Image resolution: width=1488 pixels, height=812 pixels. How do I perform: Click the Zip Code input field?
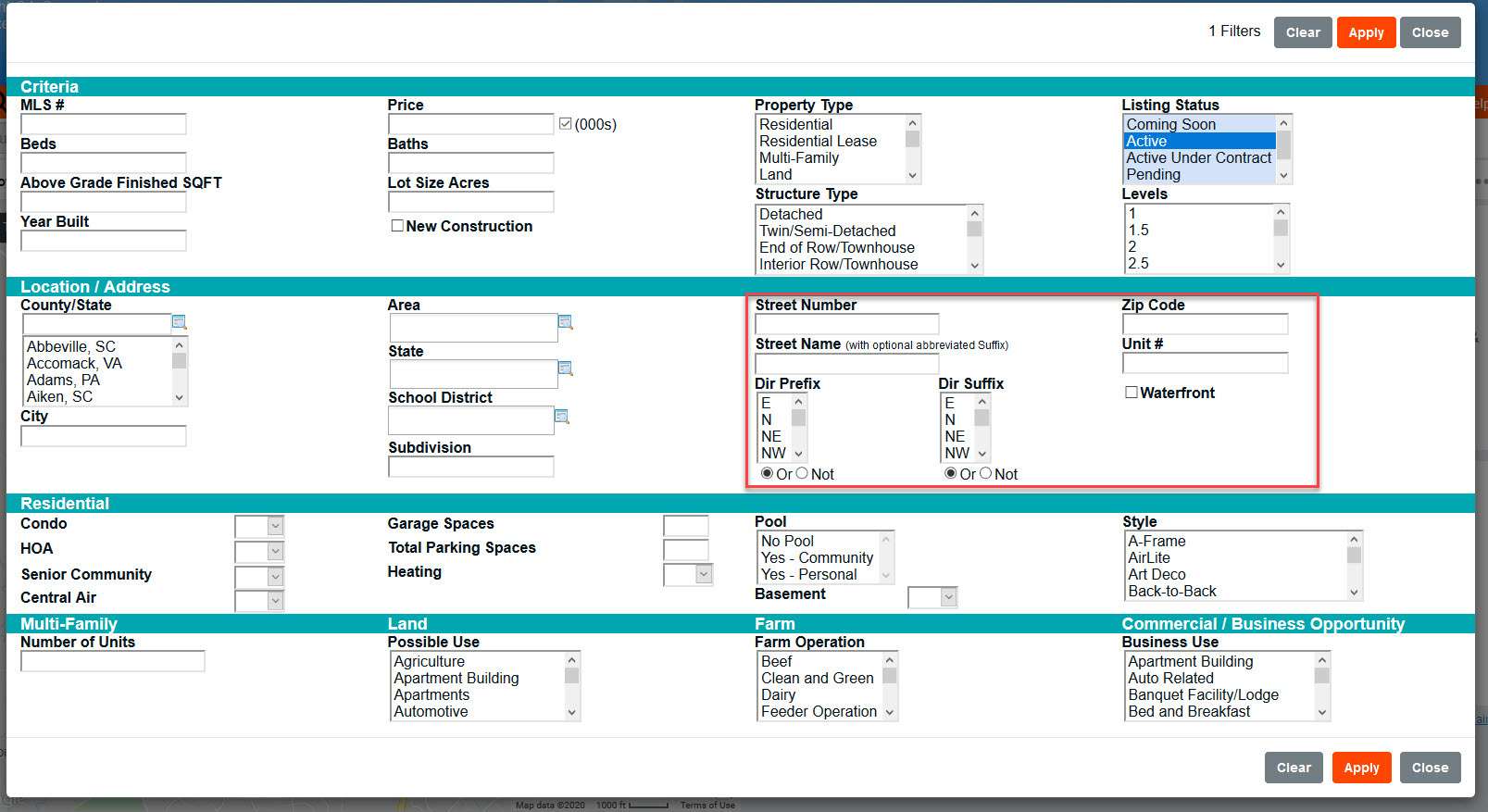pos(1205,324)
